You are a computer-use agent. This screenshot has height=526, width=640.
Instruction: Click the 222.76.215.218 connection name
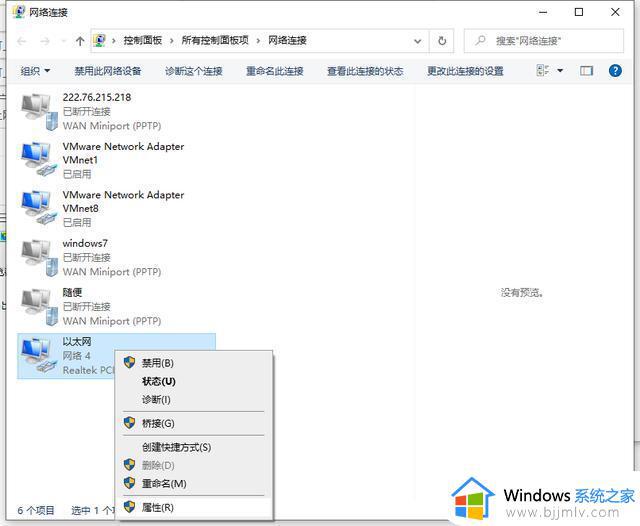[97, 98]
